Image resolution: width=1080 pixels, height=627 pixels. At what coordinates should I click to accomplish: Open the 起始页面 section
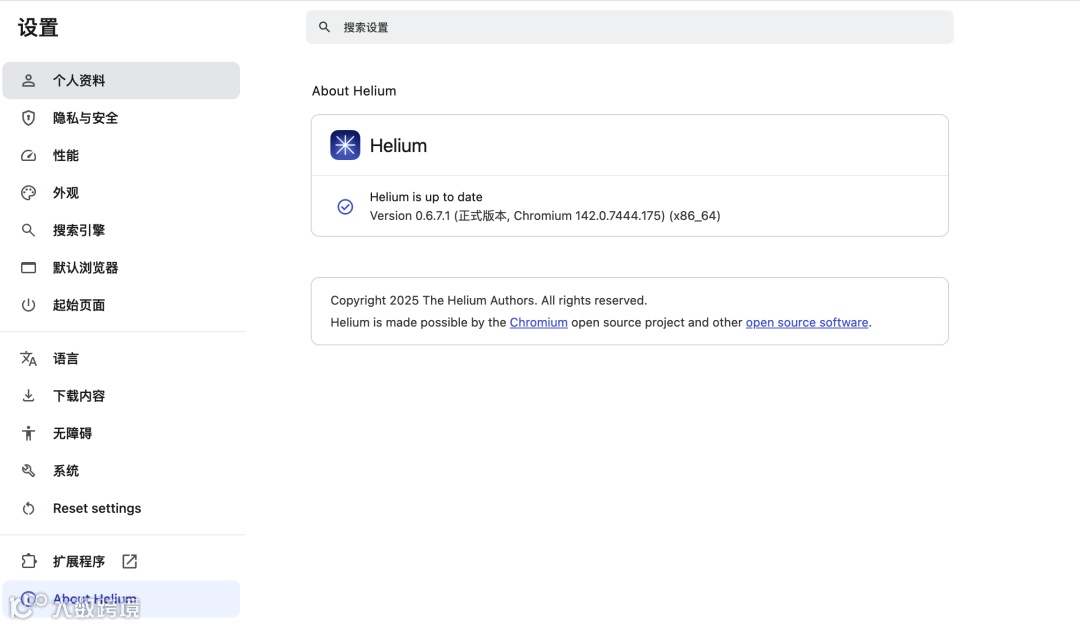click(121, 305)
